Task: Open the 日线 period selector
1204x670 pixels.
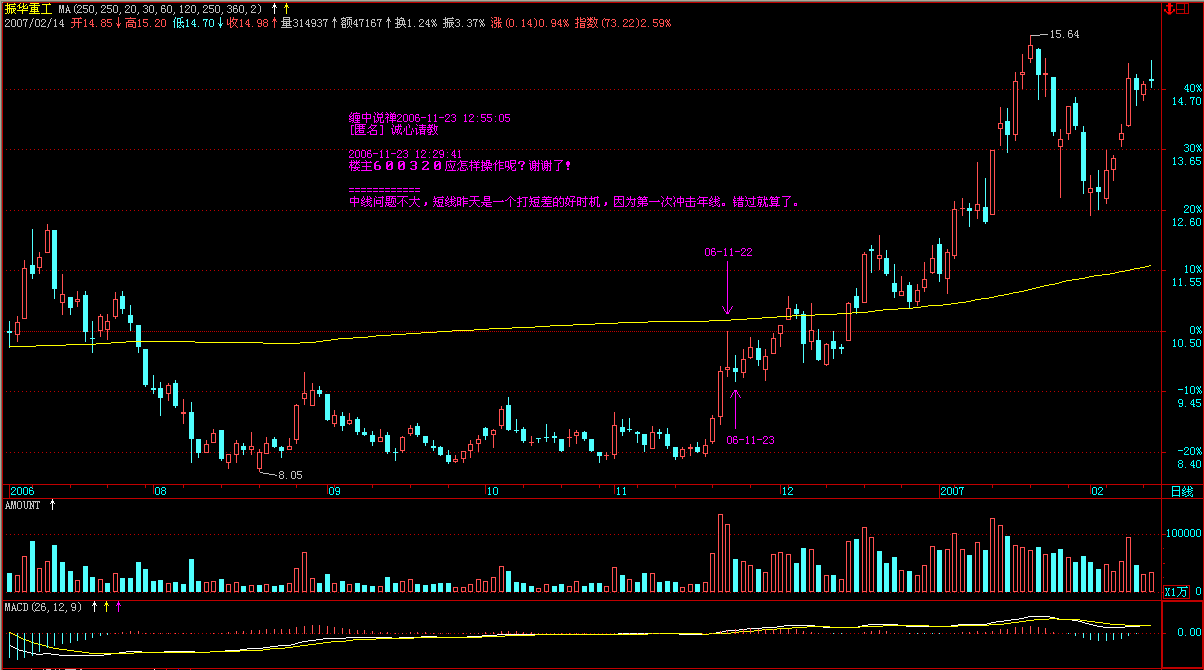Action: [1181, 491]
